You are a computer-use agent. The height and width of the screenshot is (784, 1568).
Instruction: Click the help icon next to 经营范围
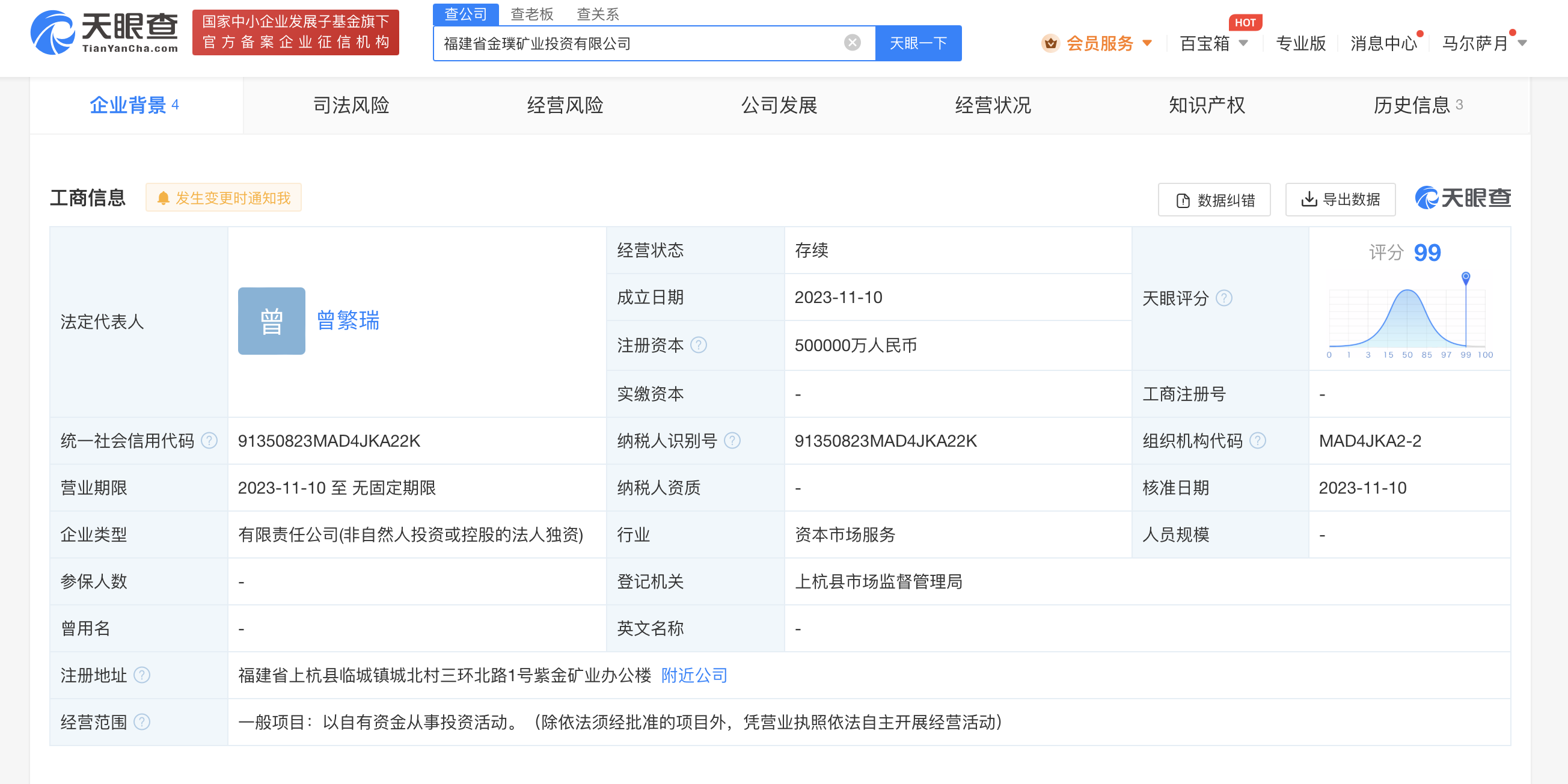[142, 722]
